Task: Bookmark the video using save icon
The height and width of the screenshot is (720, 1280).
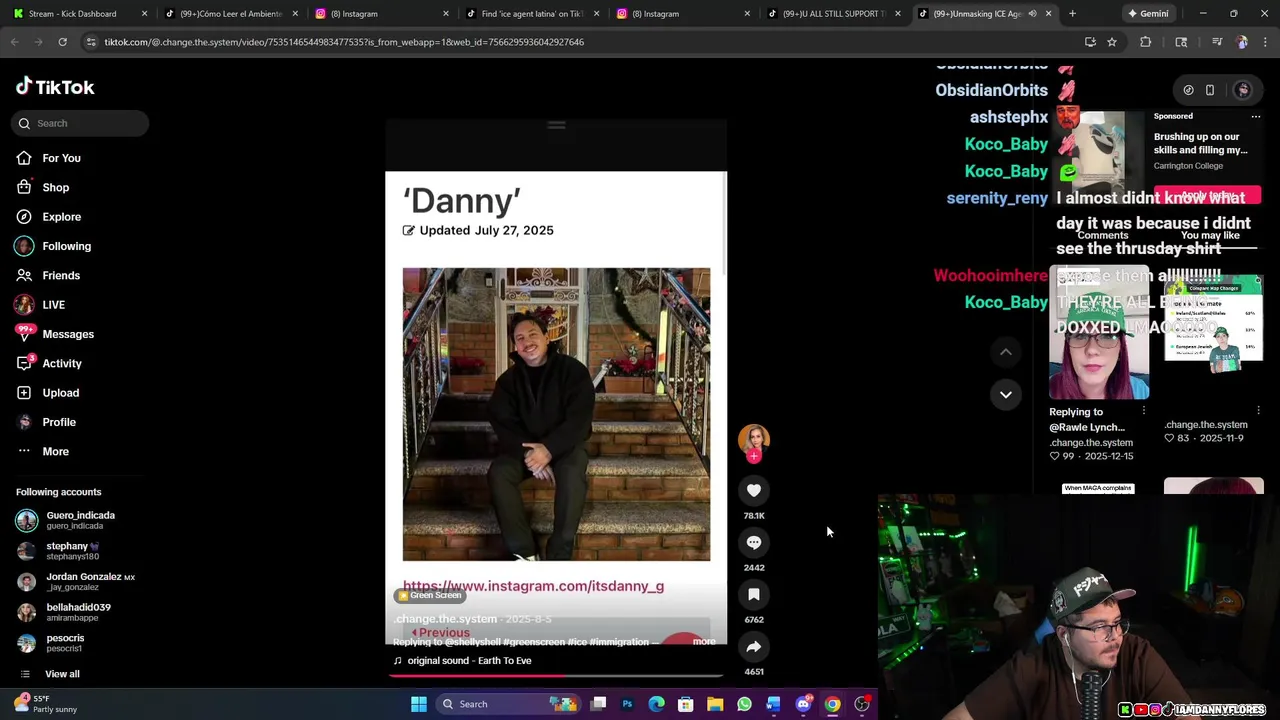Action: pos(754,594)
